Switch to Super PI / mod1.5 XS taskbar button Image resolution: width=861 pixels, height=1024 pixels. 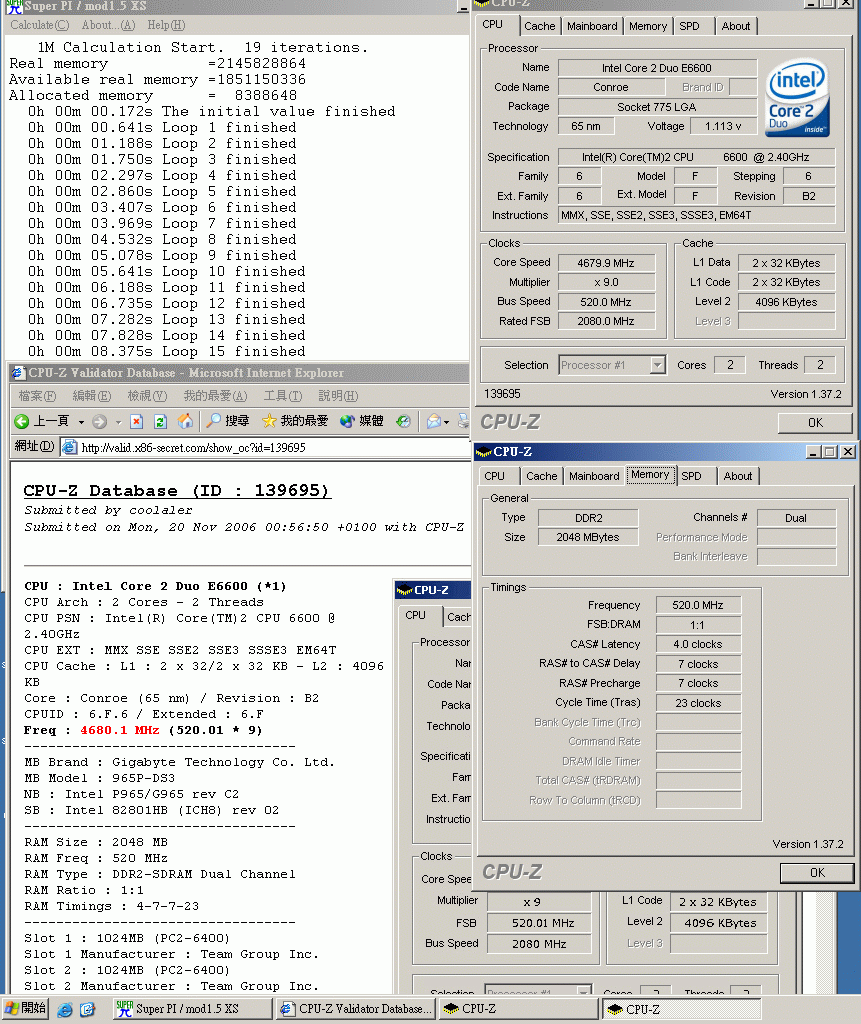tap(192, 1009)
